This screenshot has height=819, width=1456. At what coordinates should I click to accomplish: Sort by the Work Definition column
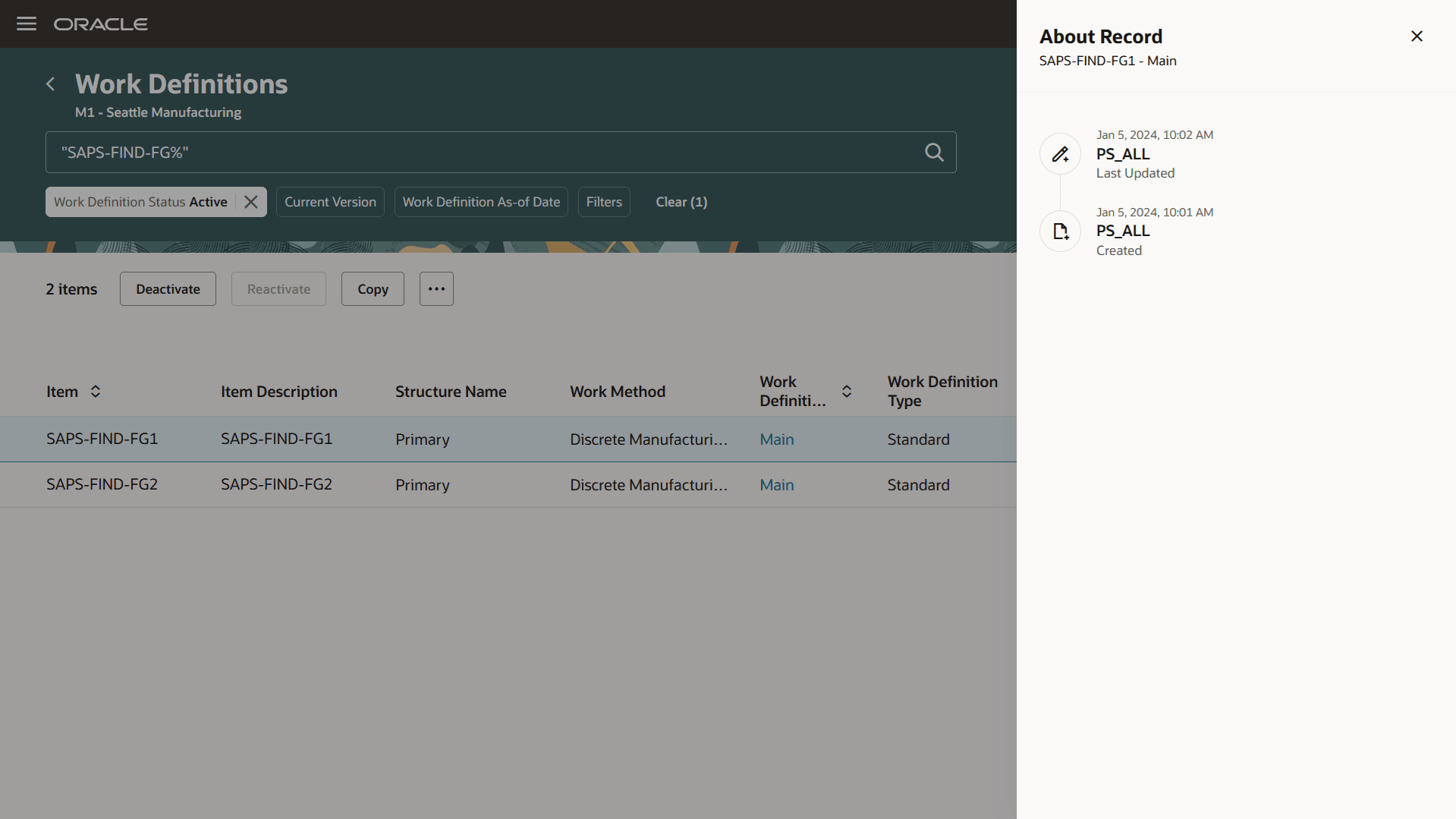point(847,392)
